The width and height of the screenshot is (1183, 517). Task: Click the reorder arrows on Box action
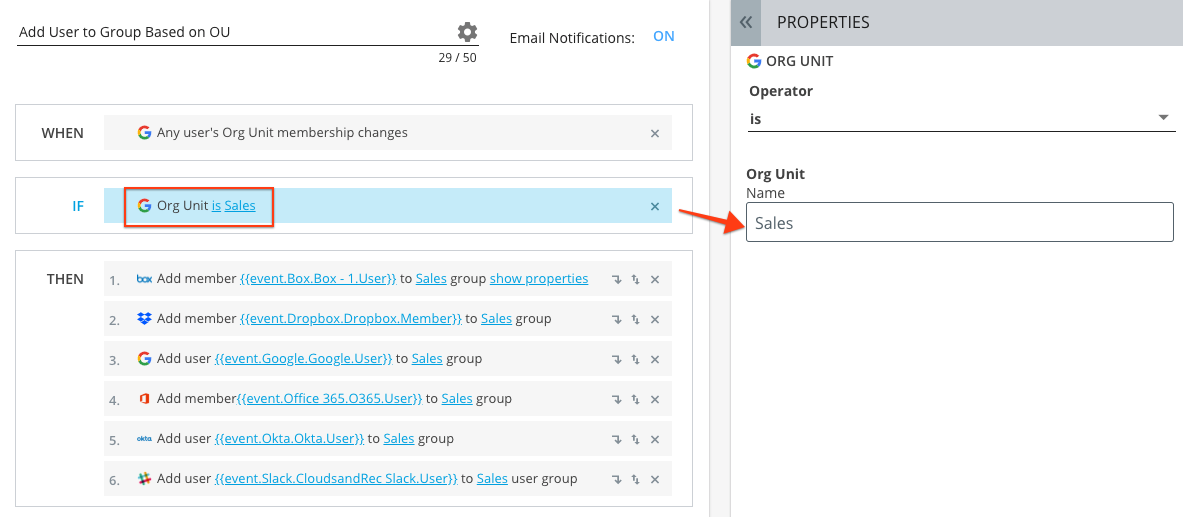(635, 280)
